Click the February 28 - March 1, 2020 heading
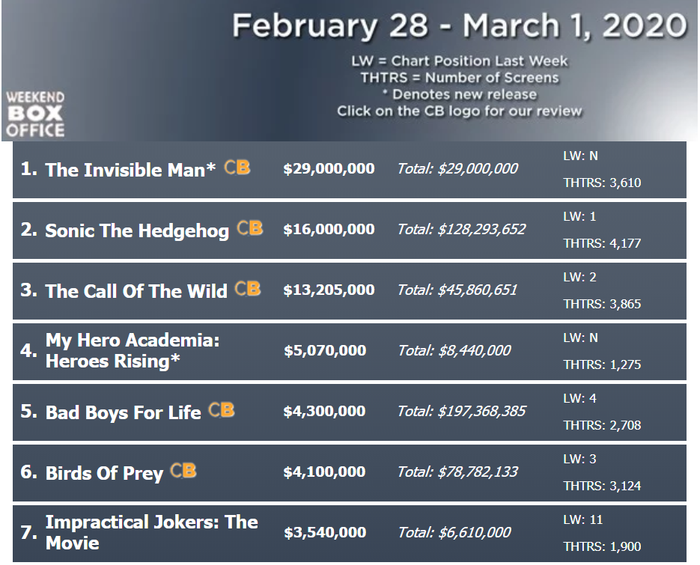The image size is (700, 565). pos(459,25)
